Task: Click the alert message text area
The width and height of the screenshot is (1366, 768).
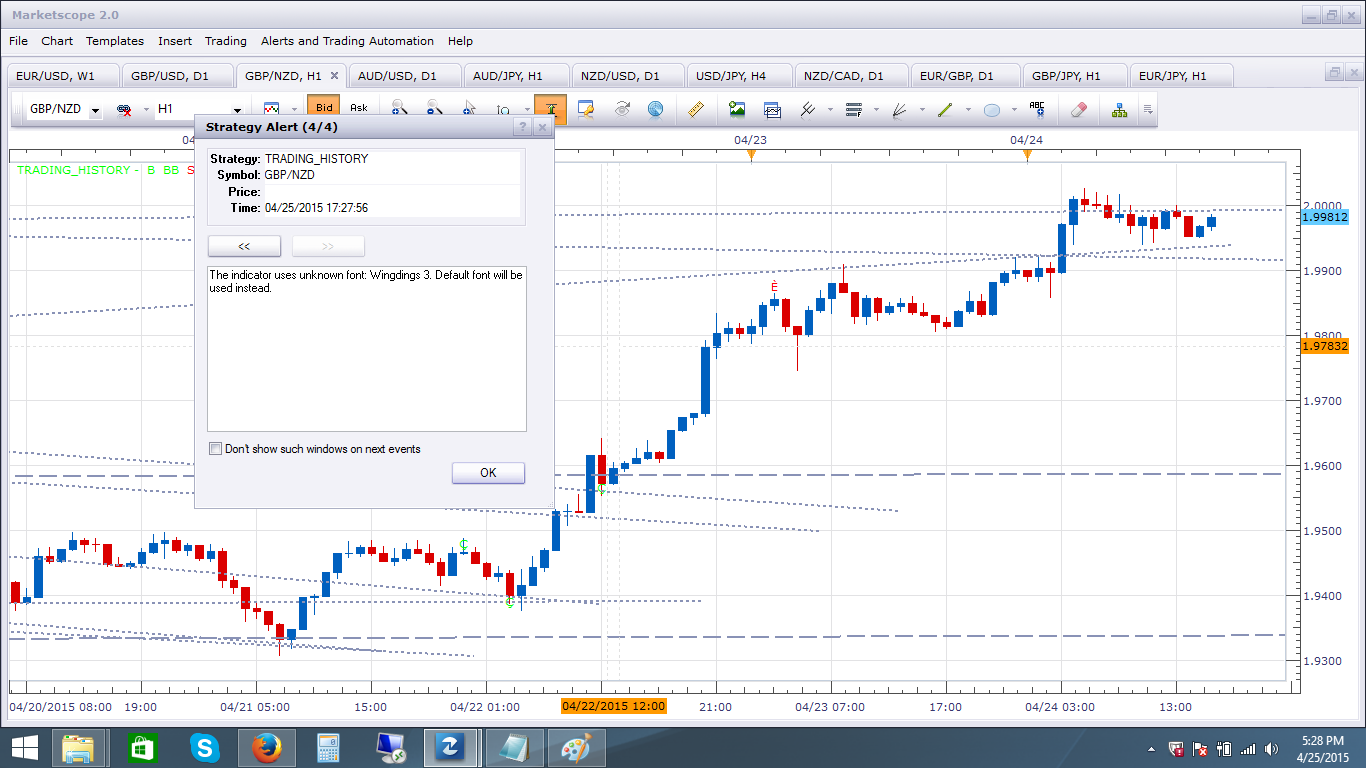Action: (367, 348)
